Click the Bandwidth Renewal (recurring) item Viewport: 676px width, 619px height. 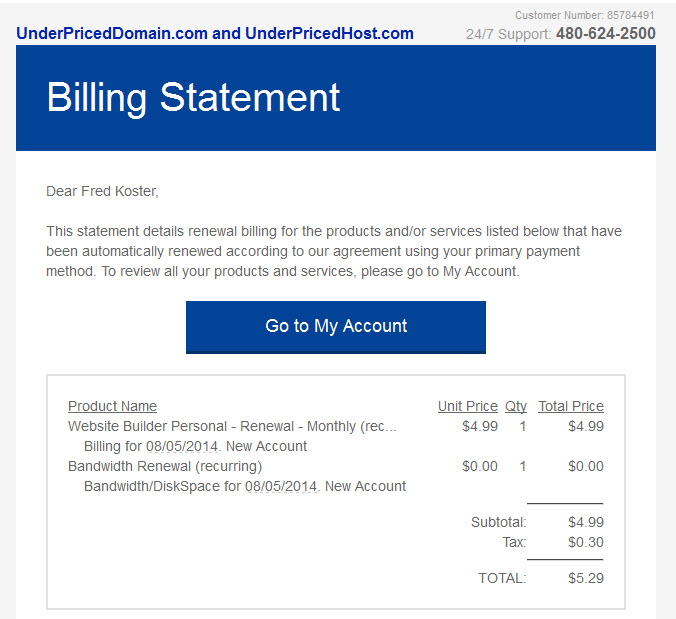coord(165,466)
